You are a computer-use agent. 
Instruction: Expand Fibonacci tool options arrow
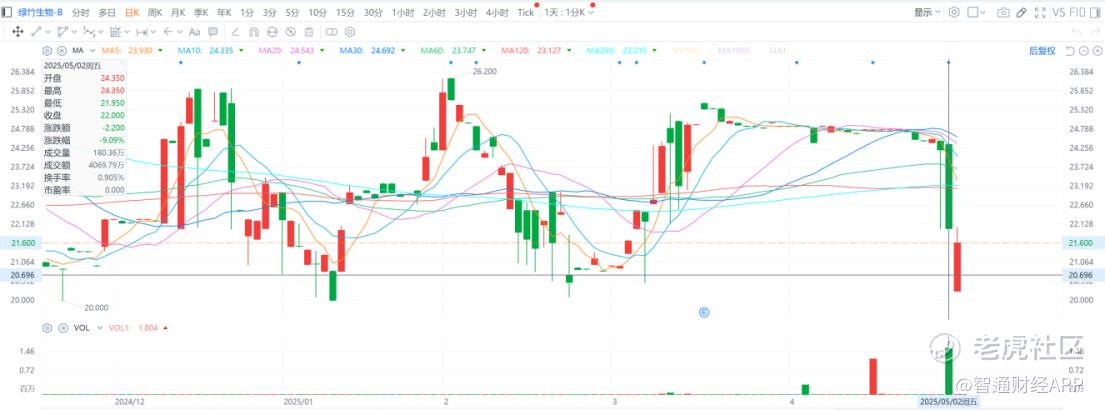(127, 32)
